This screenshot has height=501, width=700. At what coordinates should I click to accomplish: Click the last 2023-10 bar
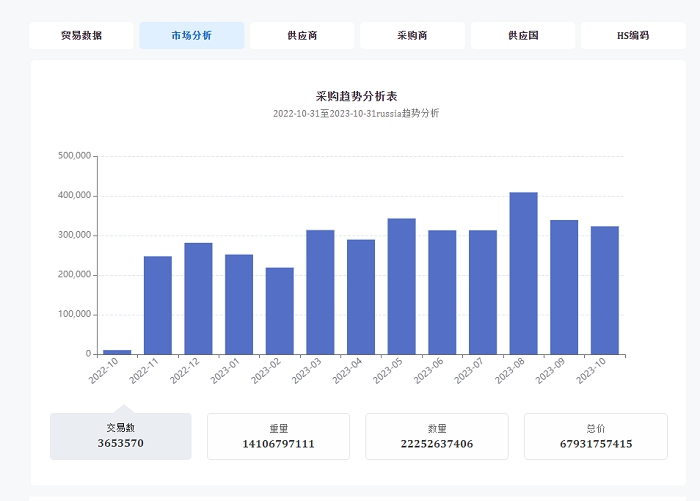tap(604, 290)
